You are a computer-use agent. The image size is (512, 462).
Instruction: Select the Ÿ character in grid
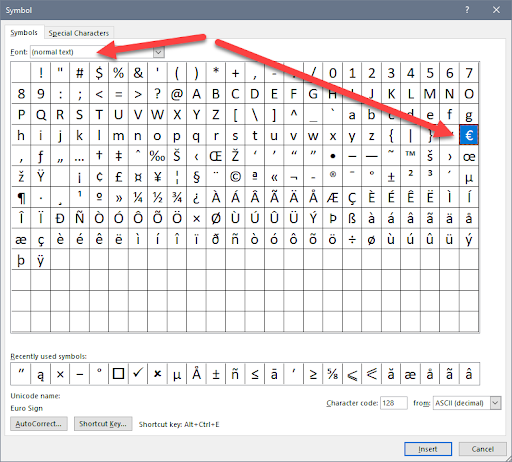pos(41,176)
